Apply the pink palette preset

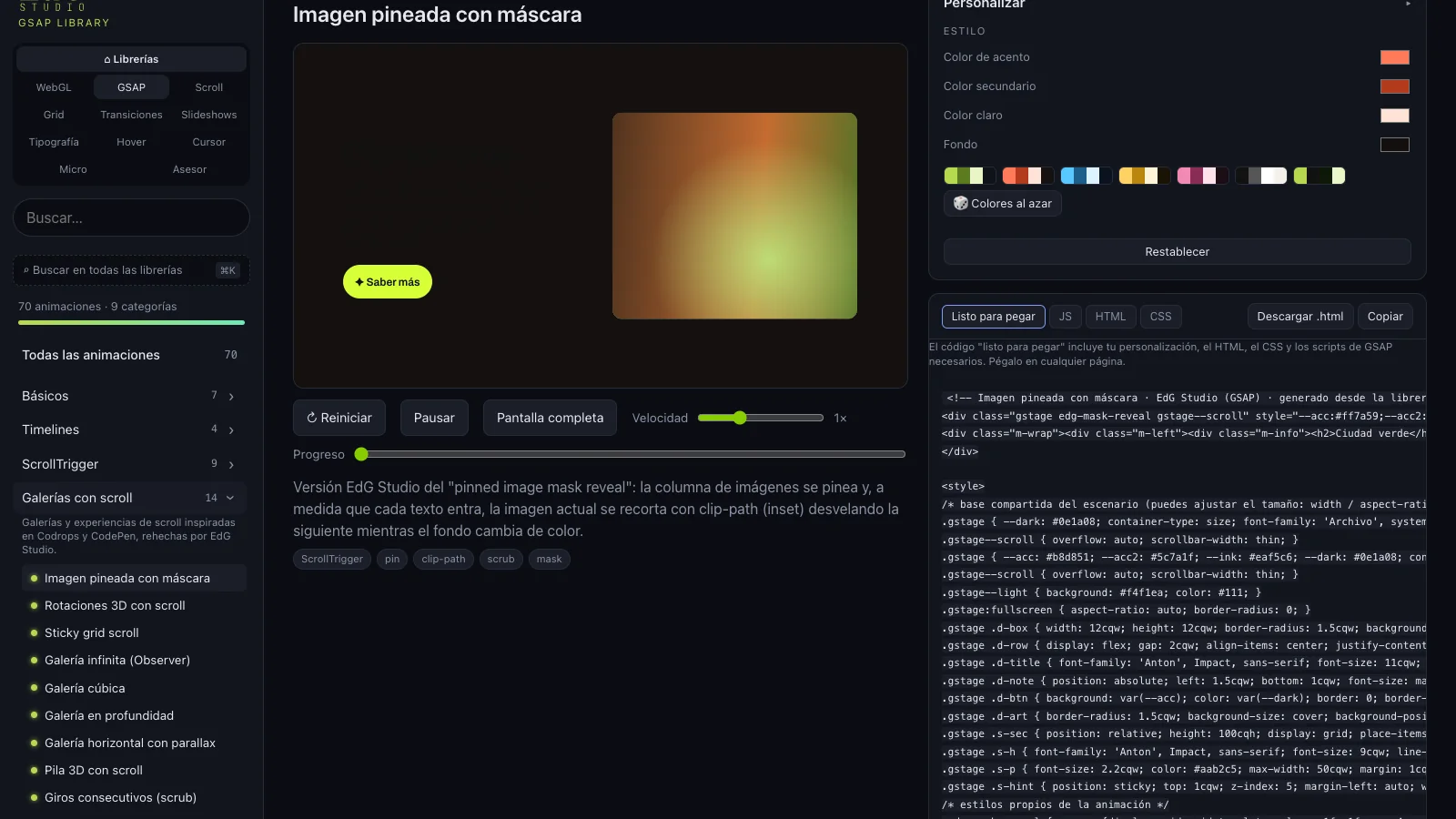(1203, 176)
